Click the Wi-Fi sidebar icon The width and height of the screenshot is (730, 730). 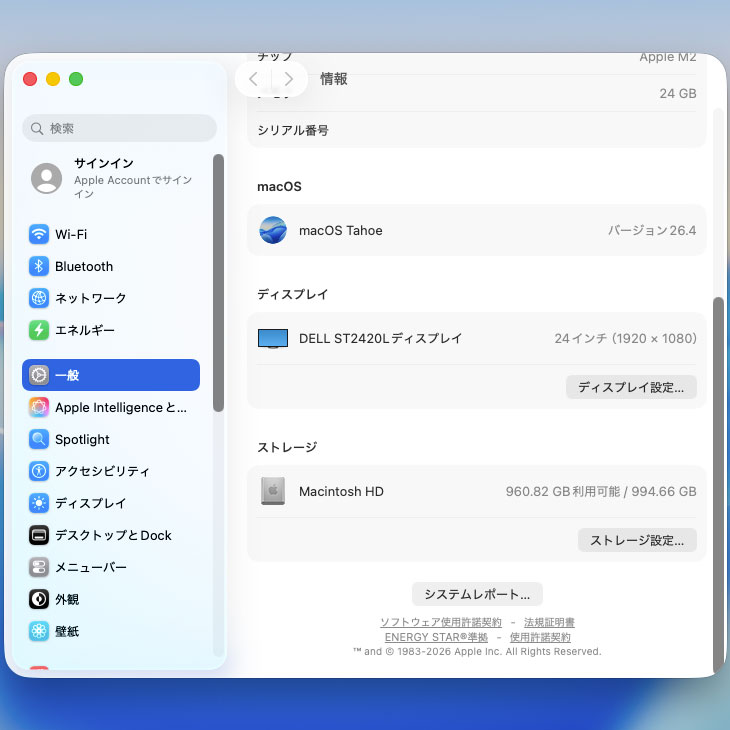[x=39, y=234]
